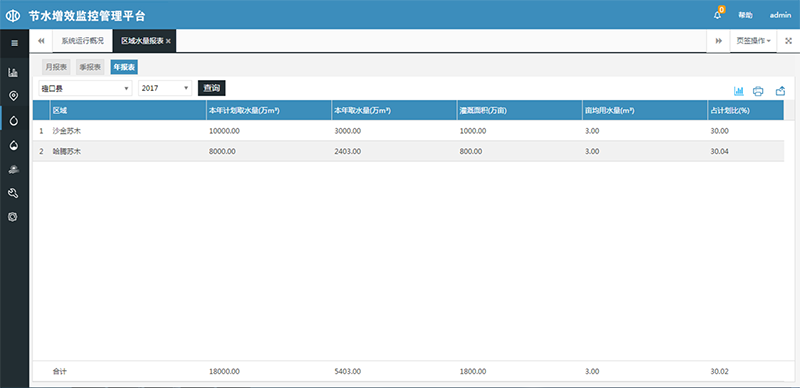The width and height of the screenshot is (800, 388).
Task: Open the admin user menu
Action: point(781,15)
